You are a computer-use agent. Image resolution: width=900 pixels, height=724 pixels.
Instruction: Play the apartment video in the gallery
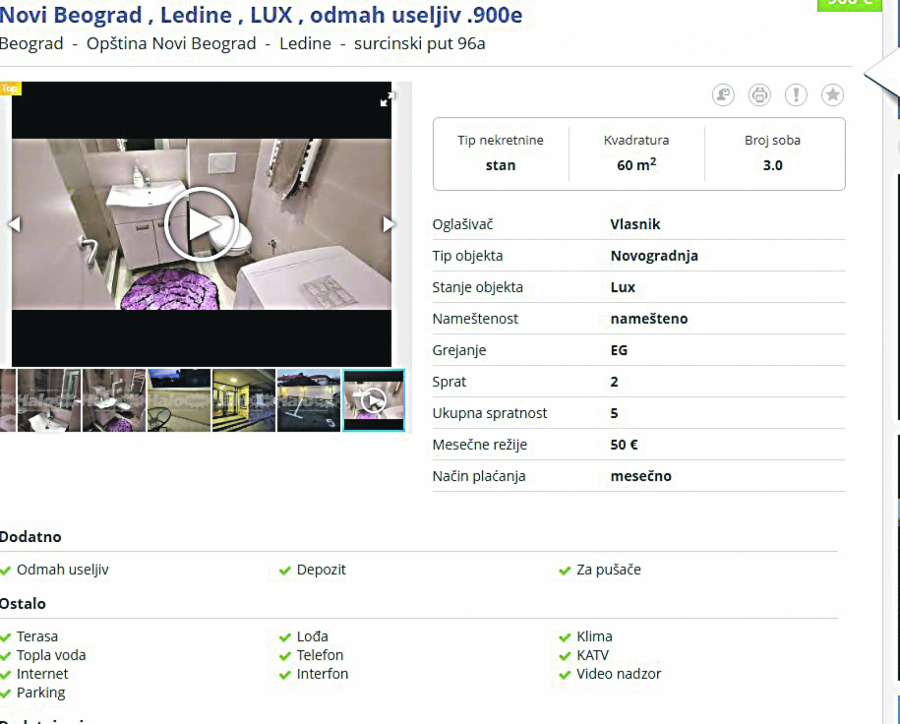201,224
